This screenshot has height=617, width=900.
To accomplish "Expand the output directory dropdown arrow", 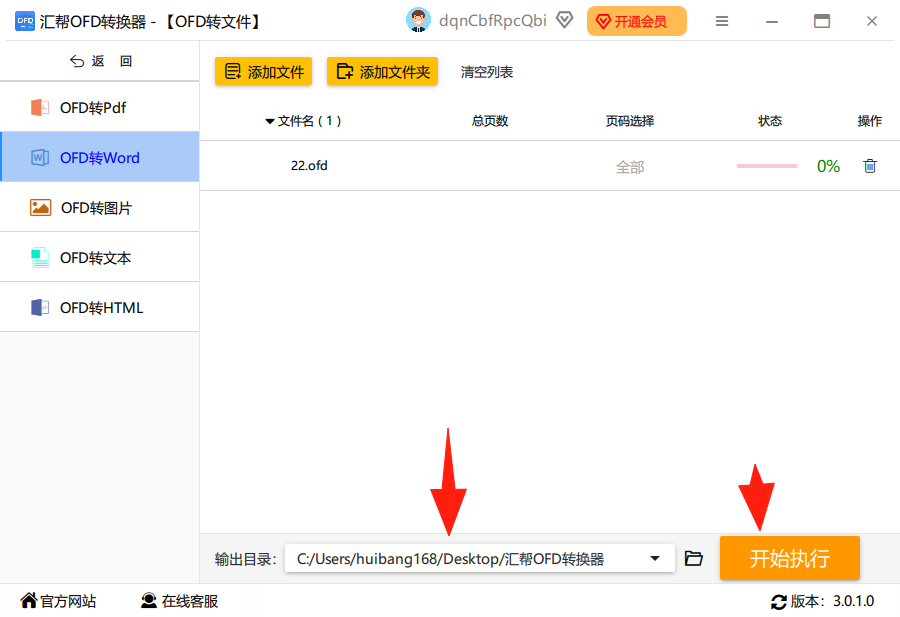I will pyautogui.click(x=654, y=558).
